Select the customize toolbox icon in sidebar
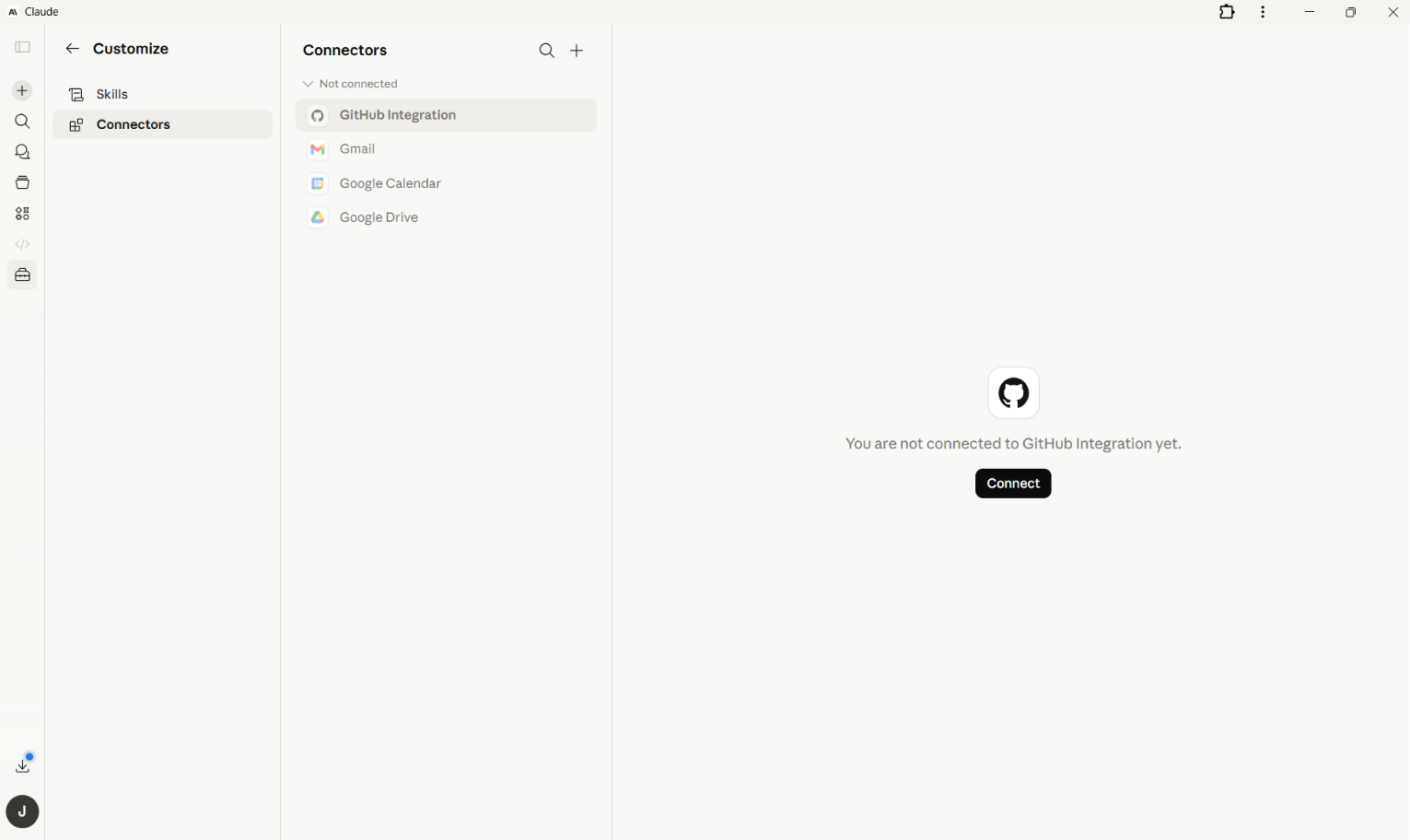Screen dimensions: 1410x840 pos(22,274)
